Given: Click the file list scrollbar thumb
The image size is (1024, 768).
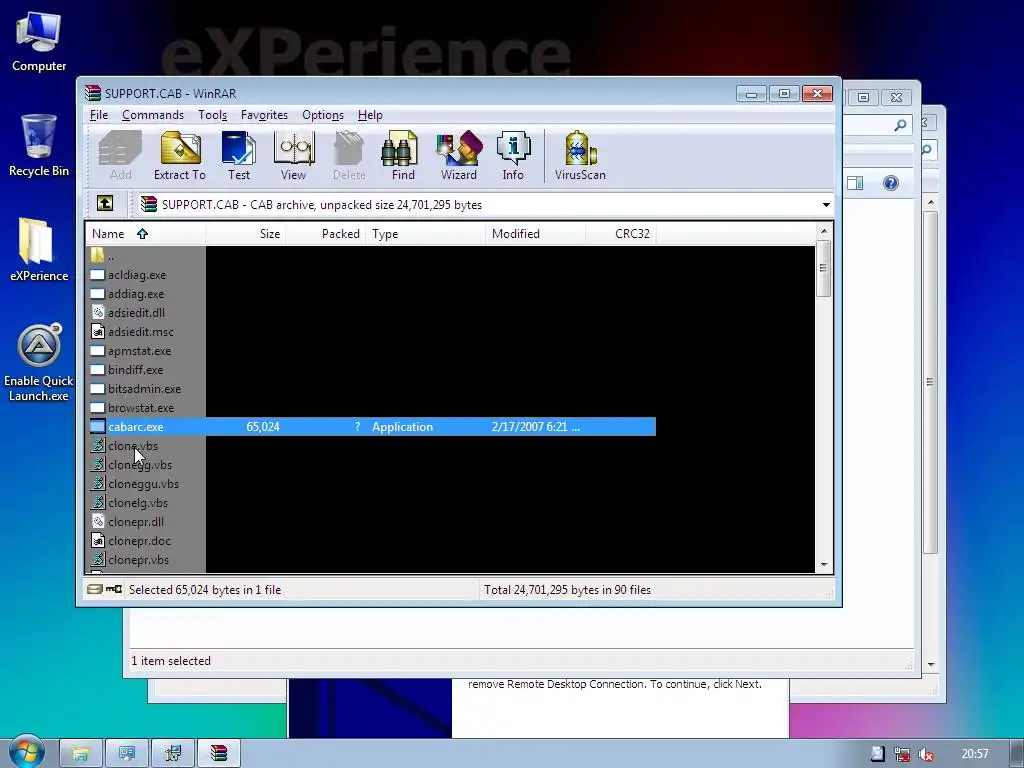Looking at the screenshot, I should [x=824, y=268].
